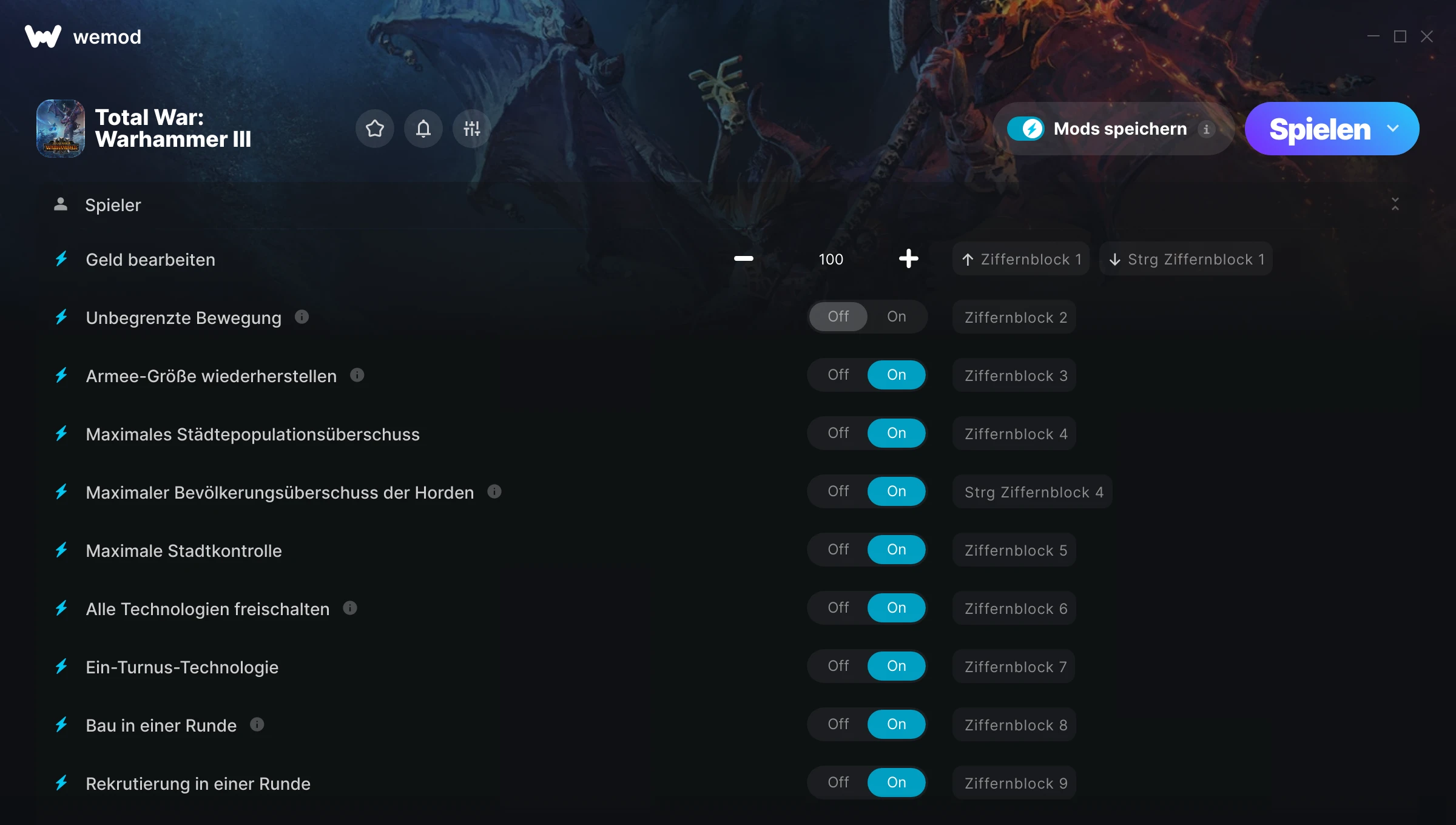Show info for Armee-Größe wiederherstellen
1456x825 pixels.
357,375
